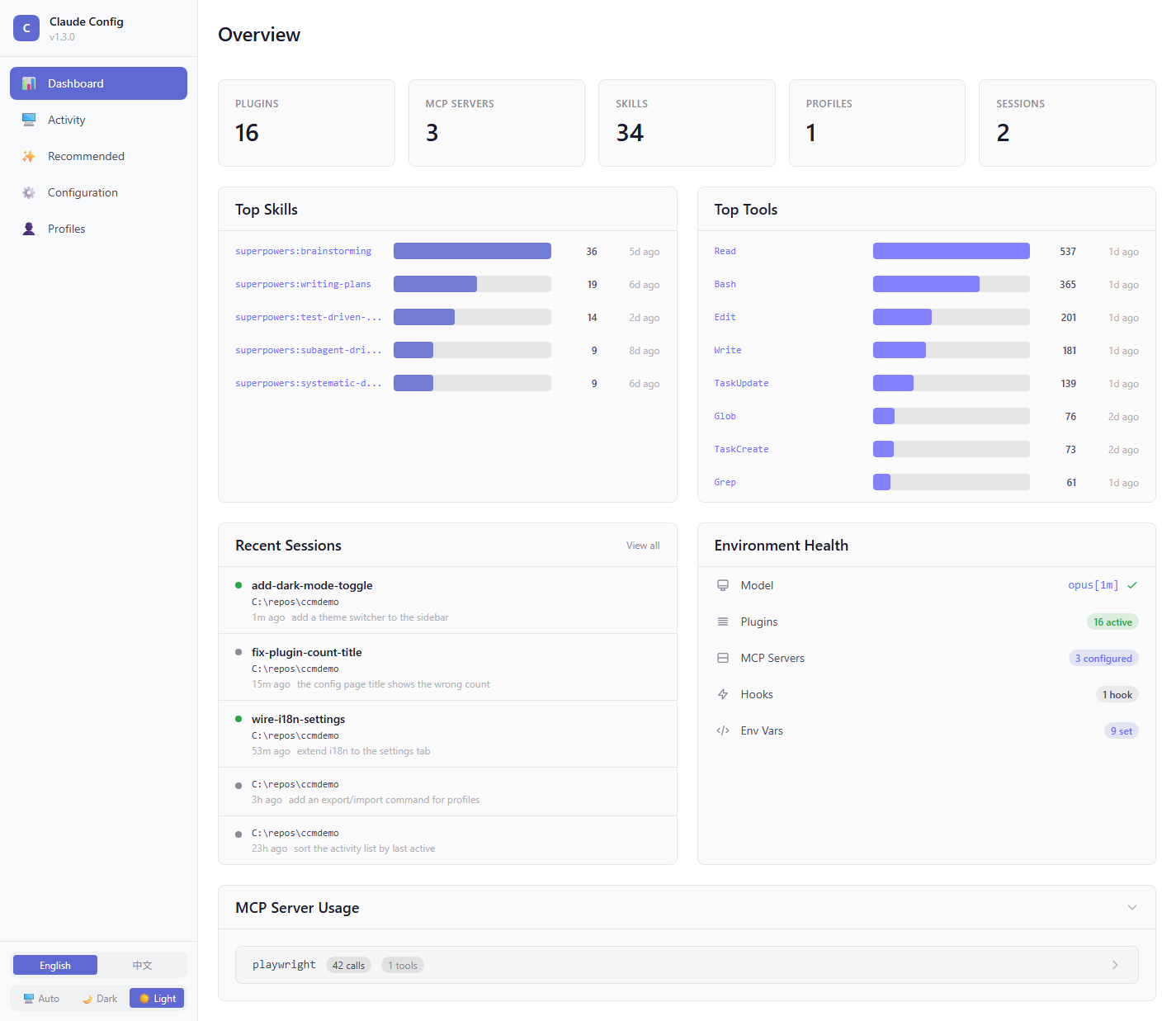Open the Glob tool entry
Screen dimensions: 1176x1021
tap(725, 416)
